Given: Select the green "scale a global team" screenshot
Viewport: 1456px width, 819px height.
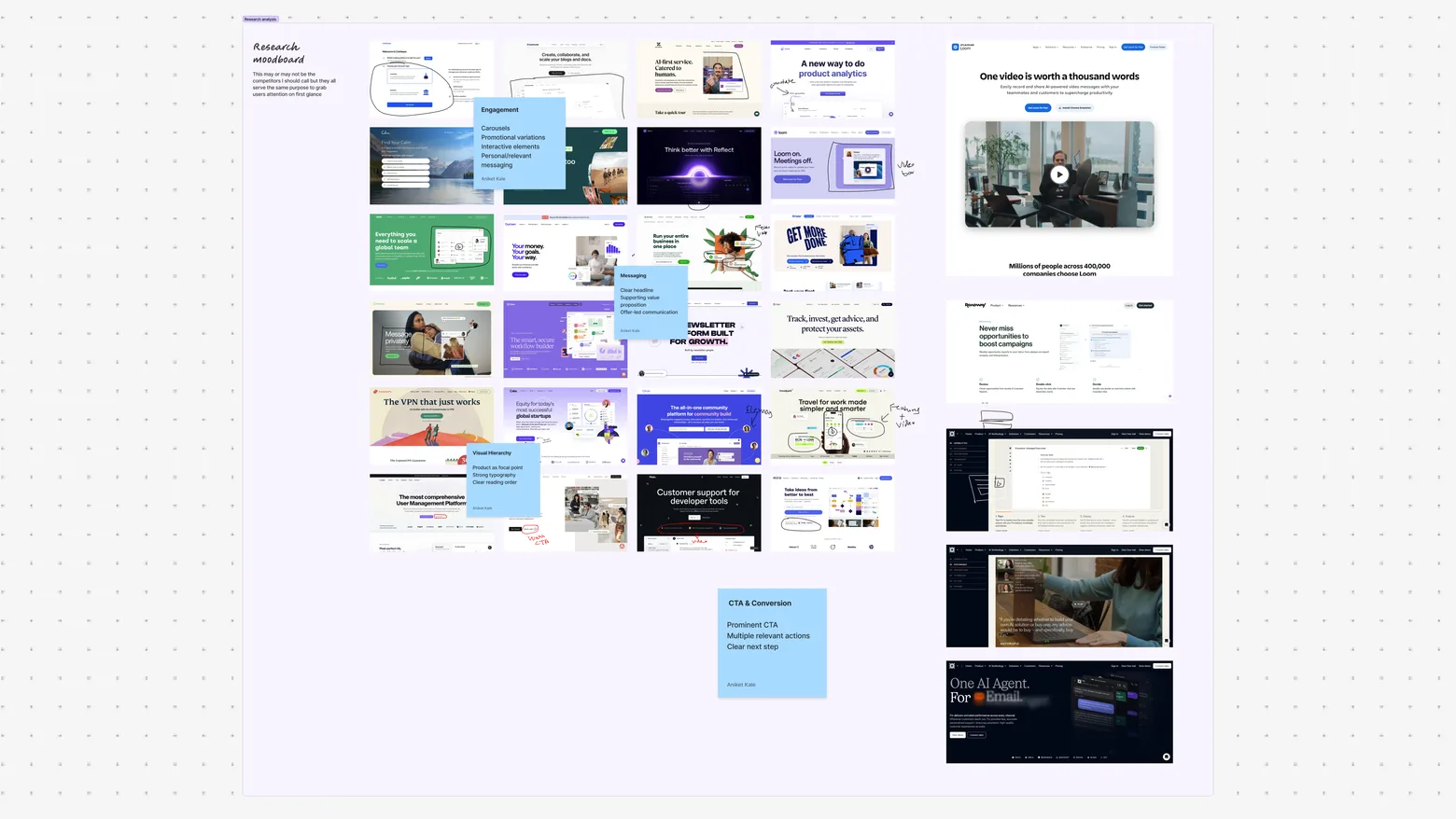Looking at the screenshot, I should [x=431, y=250].
